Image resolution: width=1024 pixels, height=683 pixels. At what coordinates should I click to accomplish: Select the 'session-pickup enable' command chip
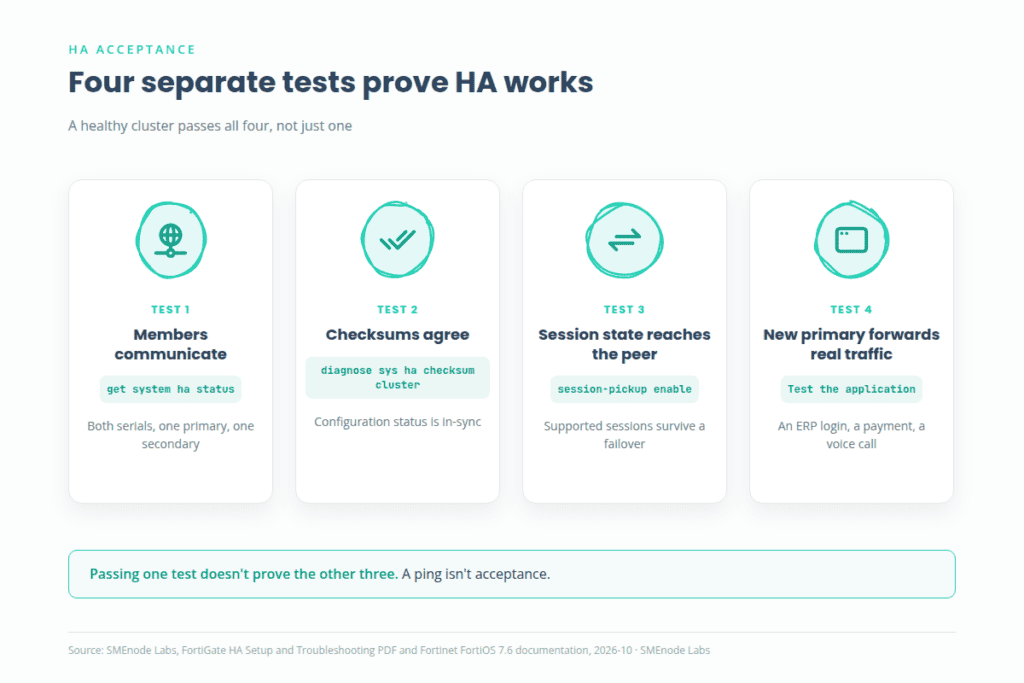coord(624,389)
